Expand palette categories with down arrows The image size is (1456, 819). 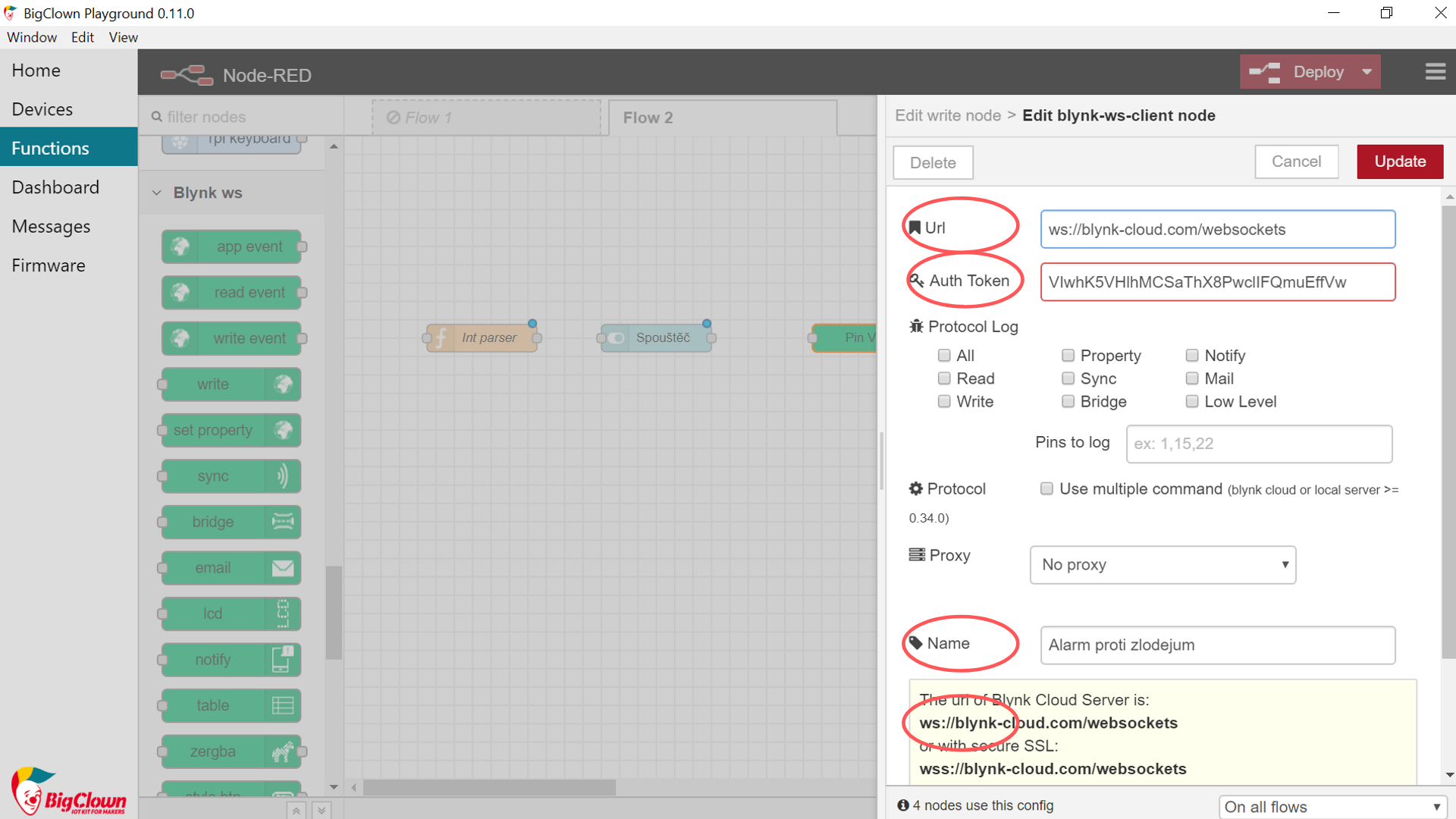[x=322, y=811]
